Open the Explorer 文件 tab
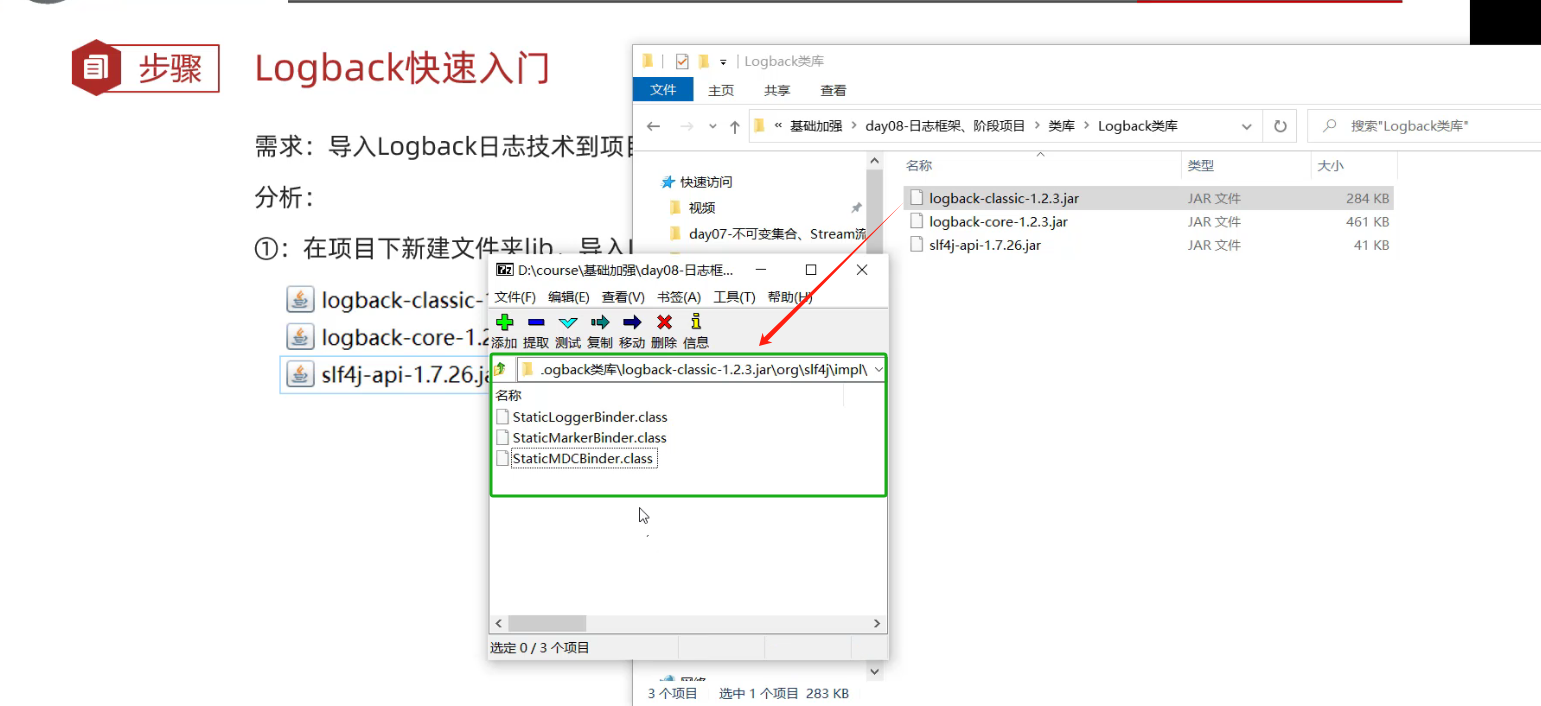 coord(663,90)
